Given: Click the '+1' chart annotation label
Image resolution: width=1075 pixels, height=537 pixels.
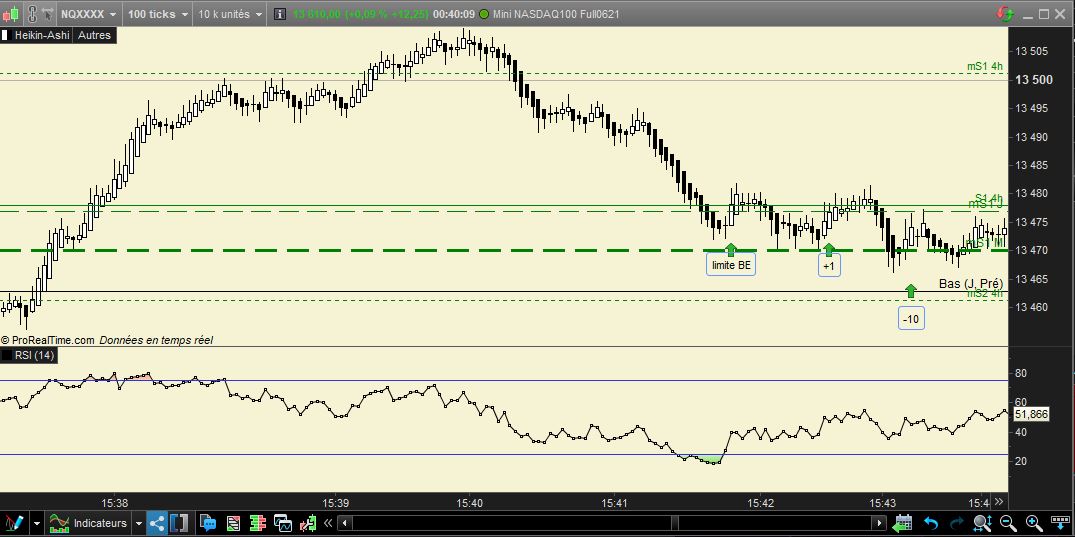Looking at the screenshot, I should pyautogui.click(x=829, y=265).
